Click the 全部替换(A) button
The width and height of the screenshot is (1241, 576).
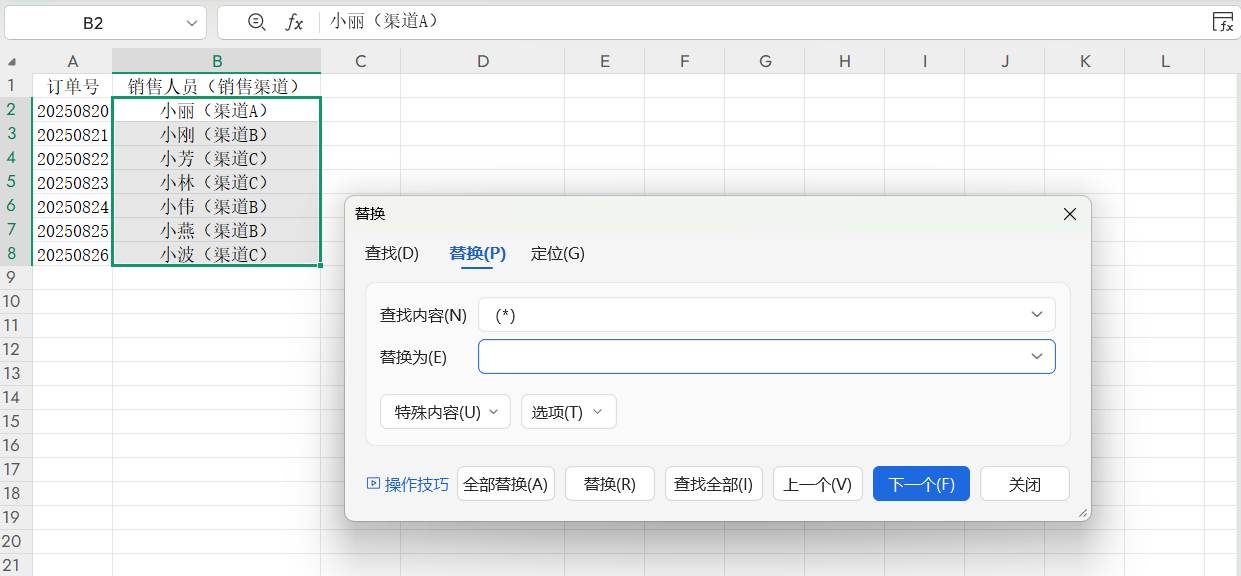pos(505,484)
